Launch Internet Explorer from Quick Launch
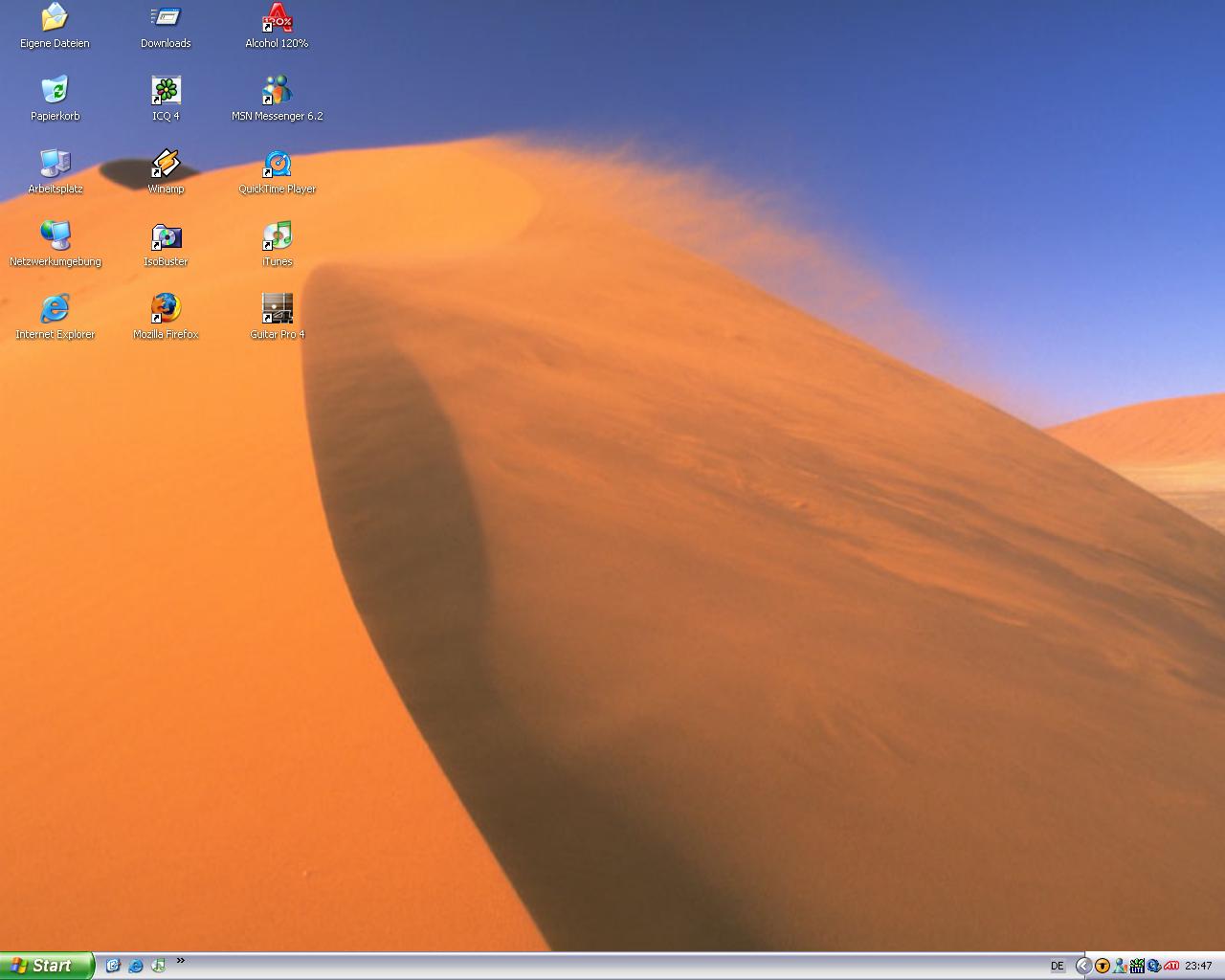Screen dimensions: 1225x980 (x=136, y=966)
